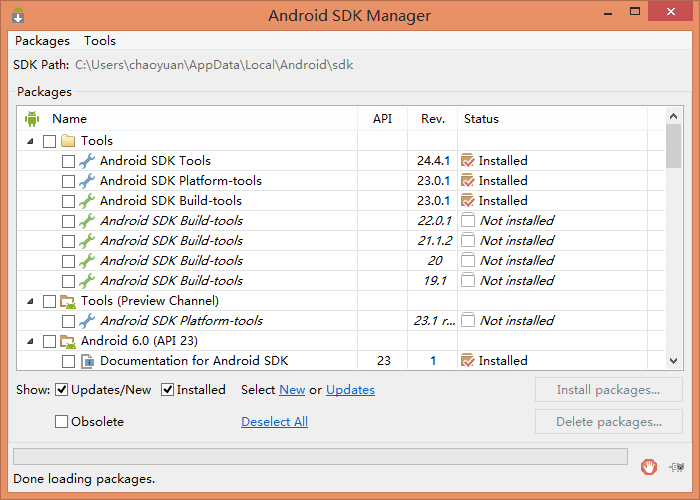Click the Rev. column header

(x=433, y=119)
